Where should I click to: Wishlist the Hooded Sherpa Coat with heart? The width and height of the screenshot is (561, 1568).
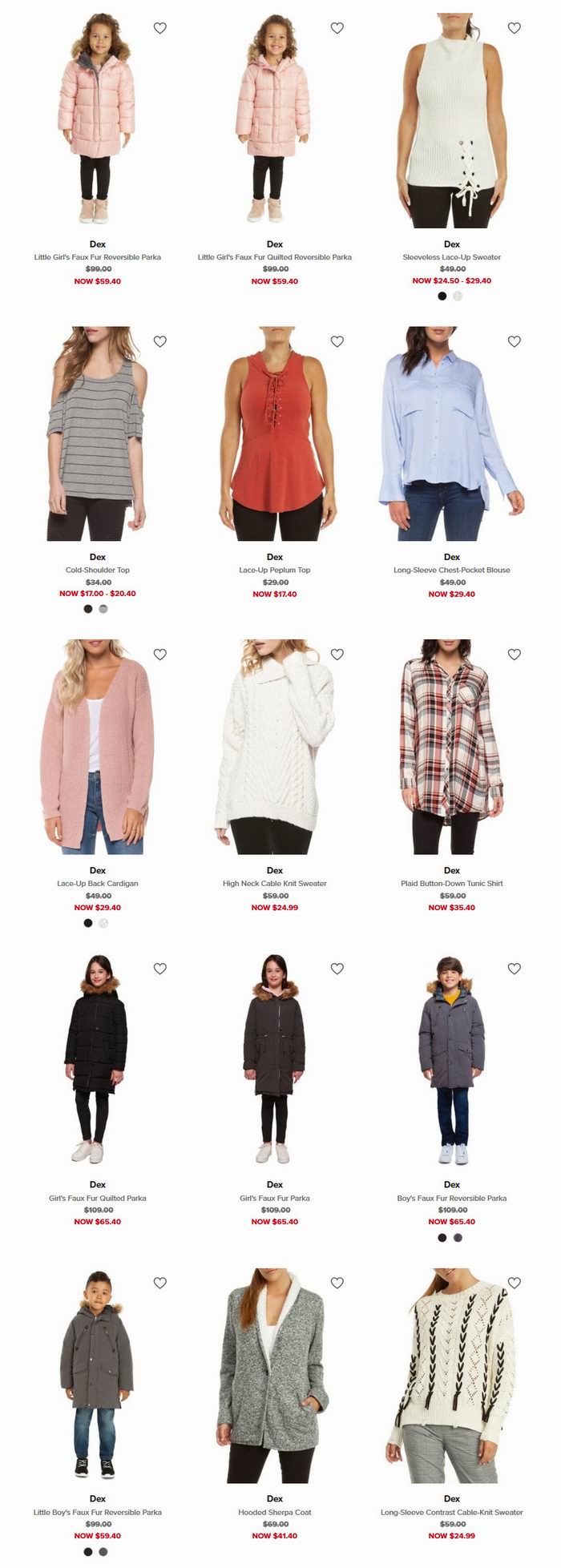[x=337, y=1283]
